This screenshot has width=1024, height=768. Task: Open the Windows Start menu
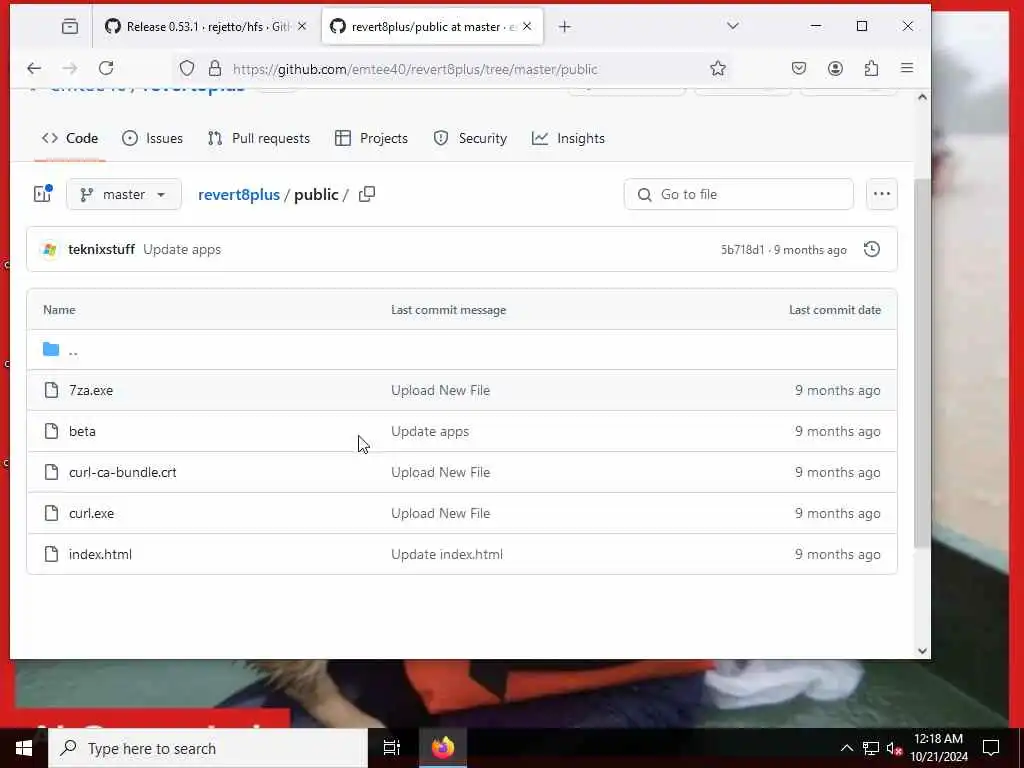tap(24, 748)
